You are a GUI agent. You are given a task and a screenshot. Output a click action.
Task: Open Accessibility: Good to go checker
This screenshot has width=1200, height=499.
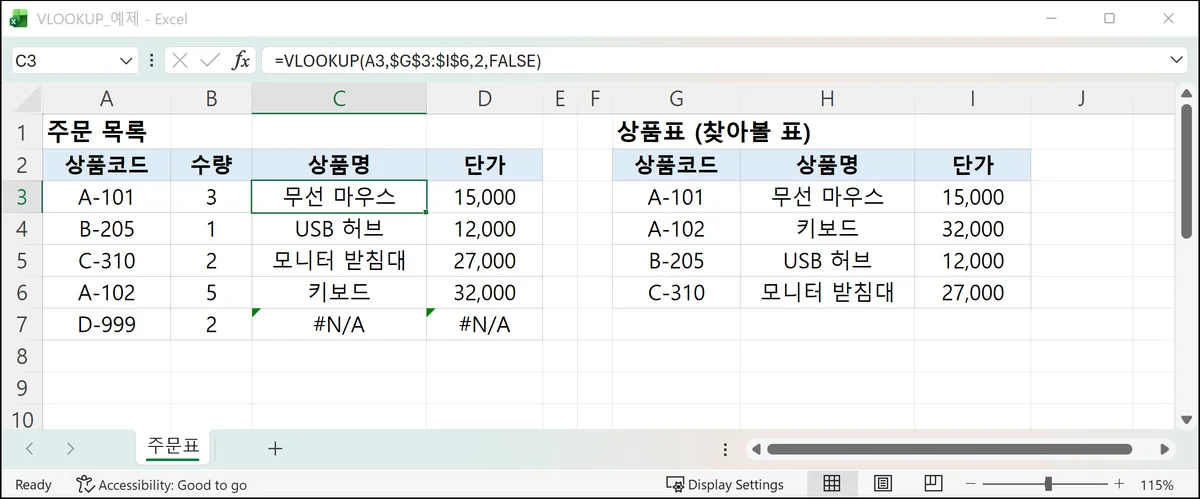pos(162,485)
